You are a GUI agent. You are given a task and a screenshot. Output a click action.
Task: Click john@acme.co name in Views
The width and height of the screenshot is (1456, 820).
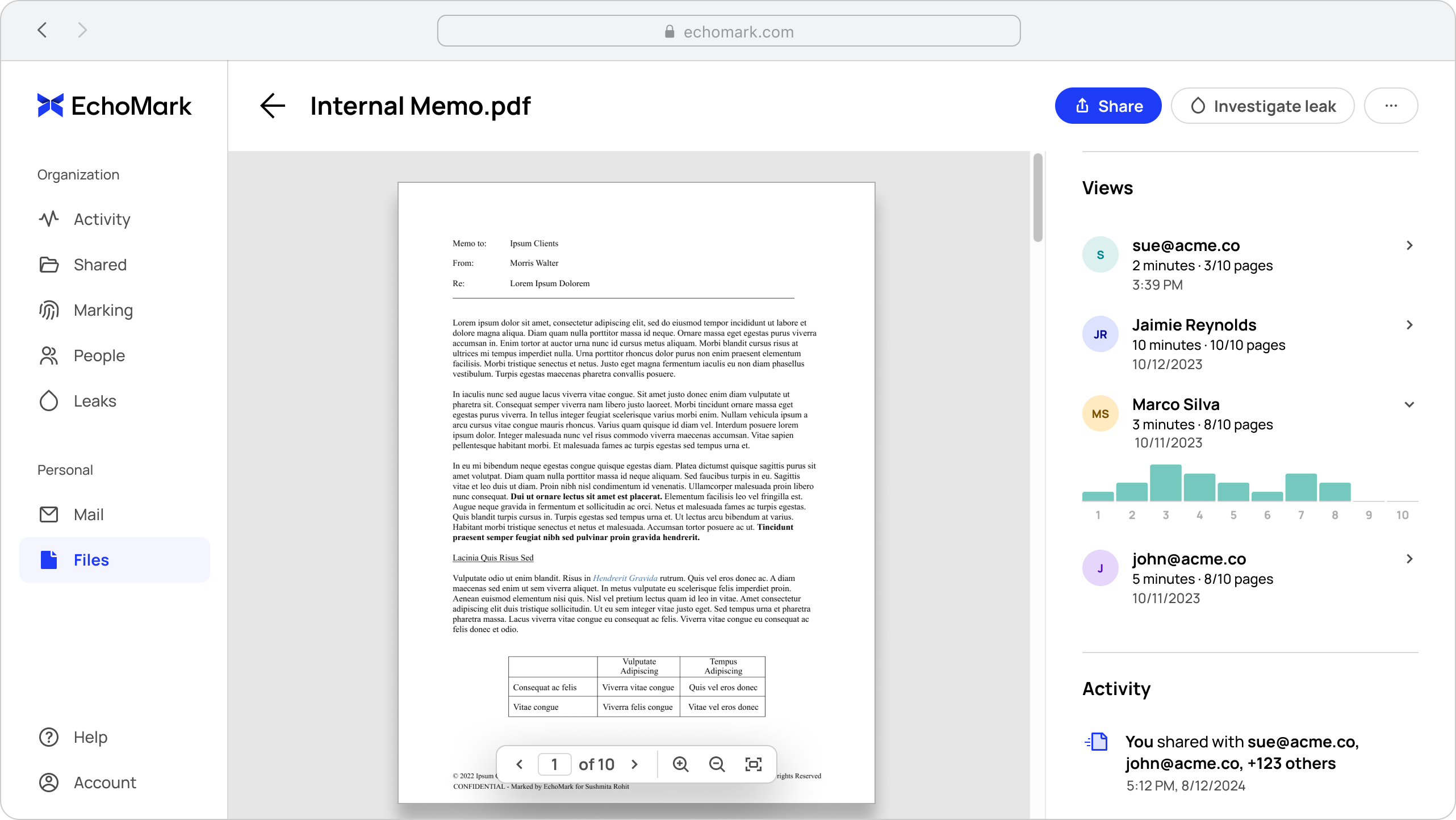1189,559
